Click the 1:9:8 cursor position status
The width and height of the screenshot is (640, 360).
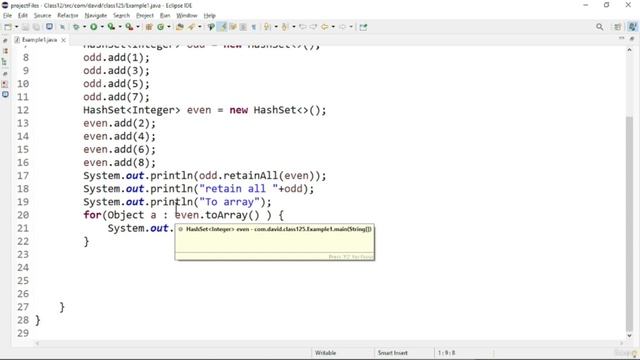pyautogui.click(x=447, y=353)
